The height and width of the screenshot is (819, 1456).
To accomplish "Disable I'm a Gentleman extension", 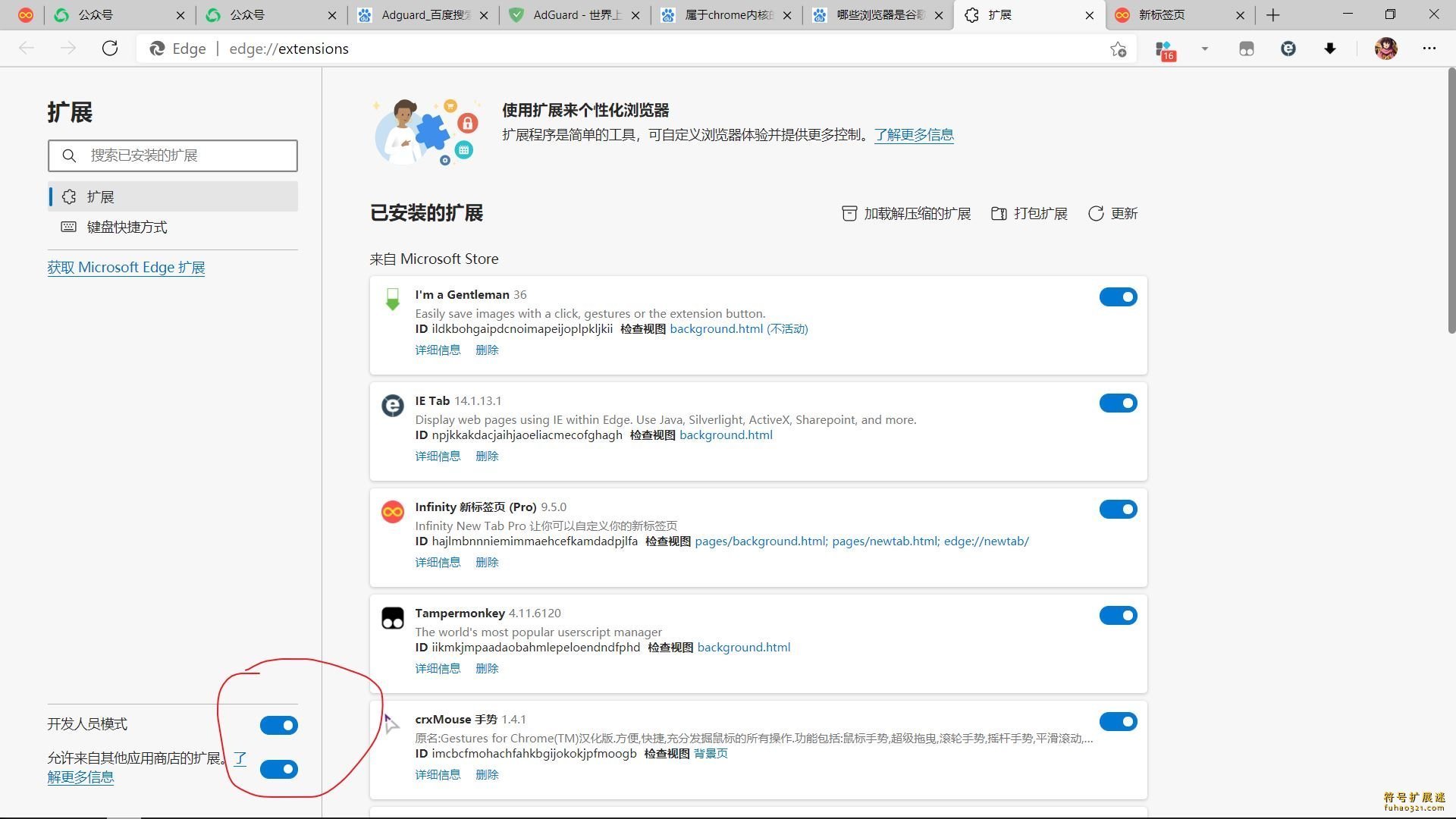I will tap(1118, 297).
